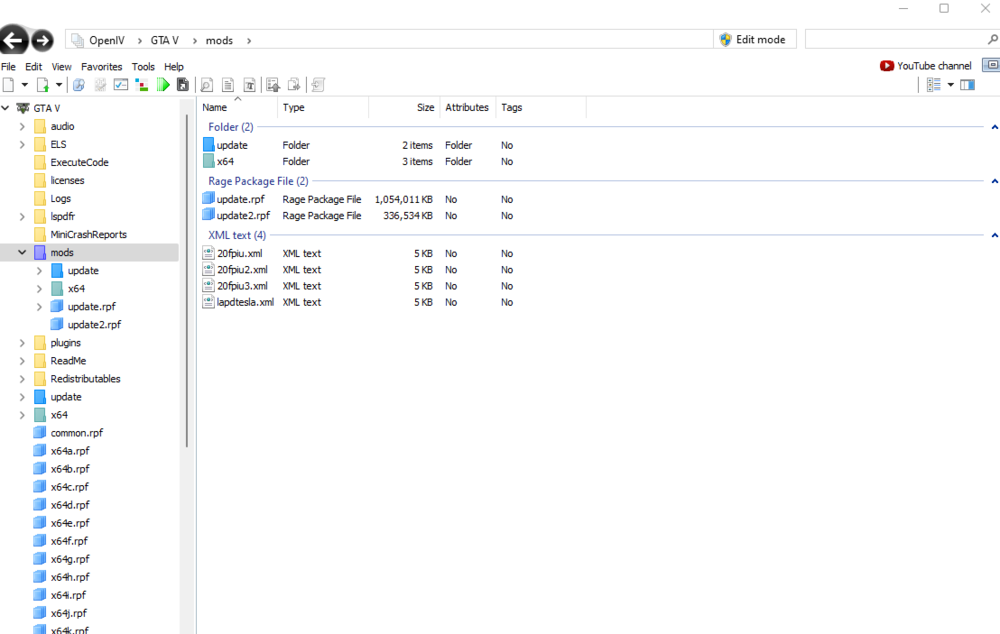Click the list view layout toggle
The height and width of the screenshot is (634, 1000).
936,84
